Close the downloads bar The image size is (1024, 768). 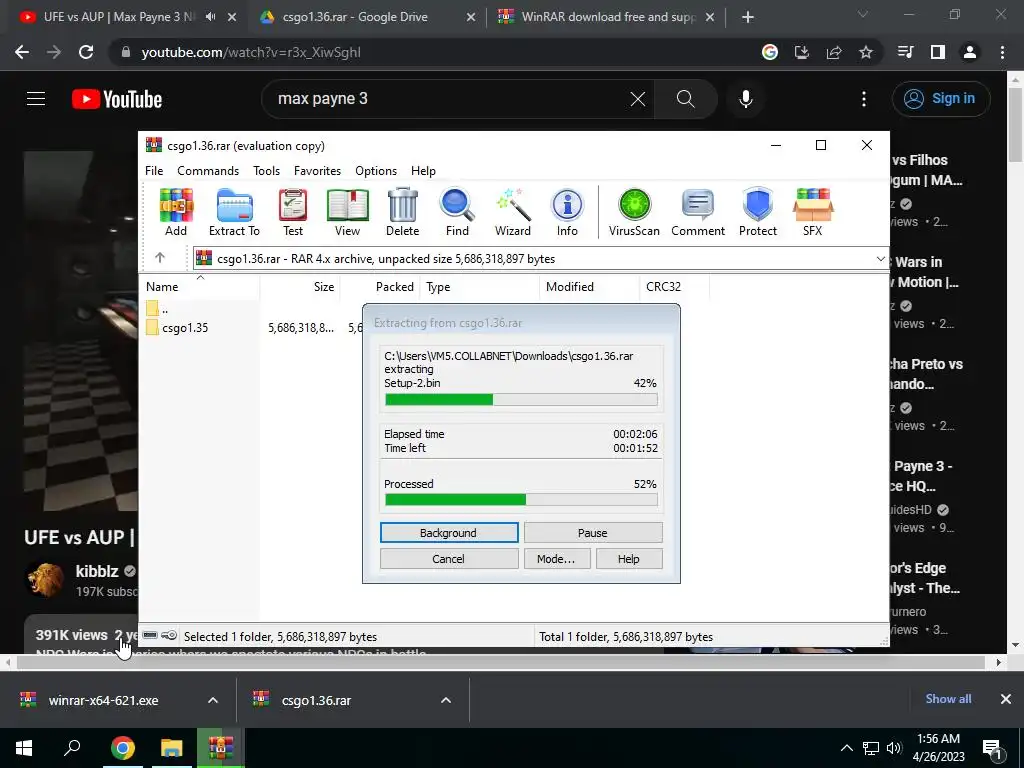tap(1006, 699)
